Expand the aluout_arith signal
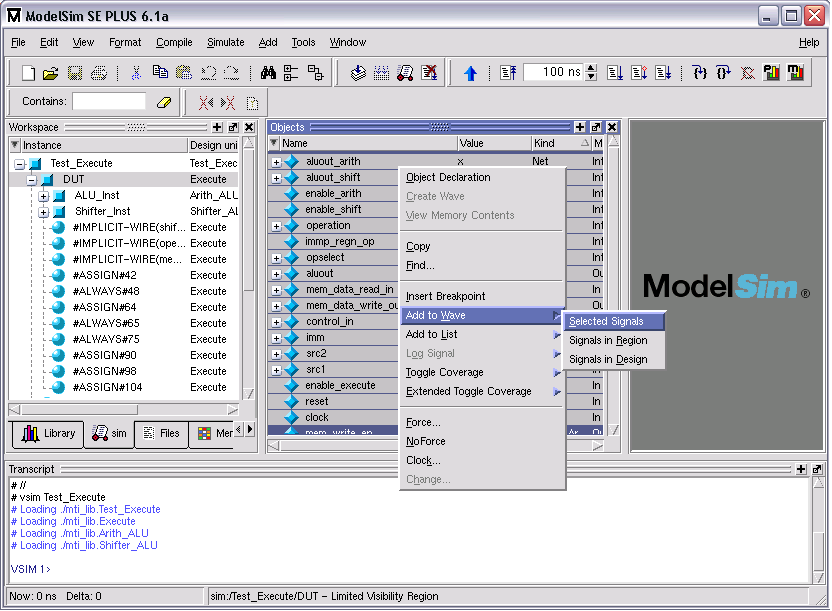The height and width of the screenshot is (611, 832). [276, 162]
